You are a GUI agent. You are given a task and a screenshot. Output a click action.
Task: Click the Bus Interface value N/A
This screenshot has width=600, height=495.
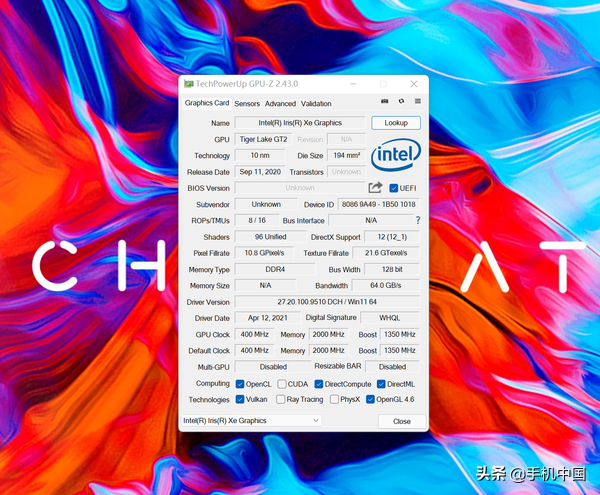pos(371,220)
